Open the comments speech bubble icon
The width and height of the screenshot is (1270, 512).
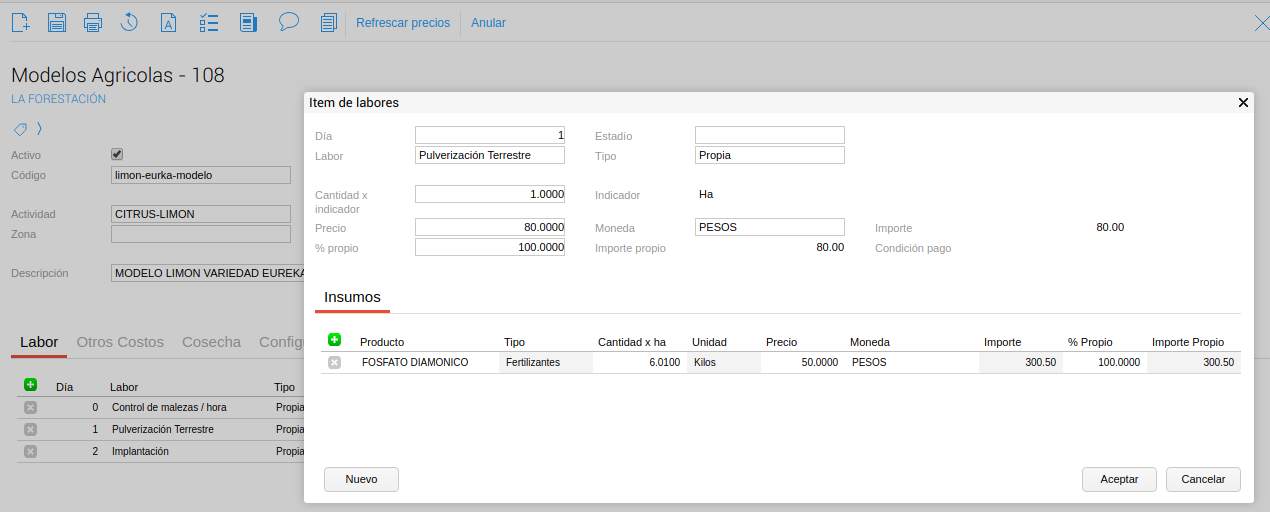point(289,22)
